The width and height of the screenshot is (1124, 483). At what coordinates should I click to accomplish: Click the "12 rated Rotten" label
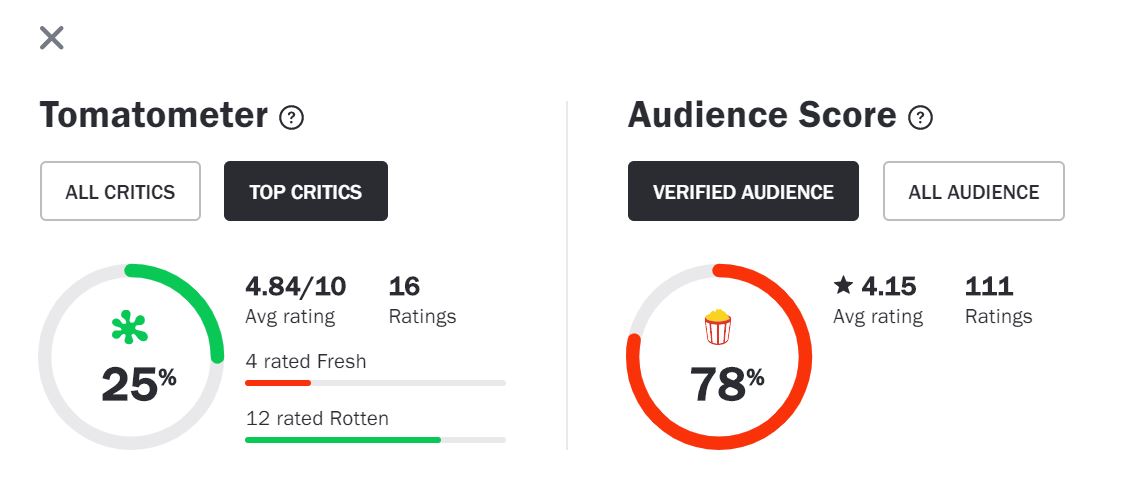(x=317, y=418)
